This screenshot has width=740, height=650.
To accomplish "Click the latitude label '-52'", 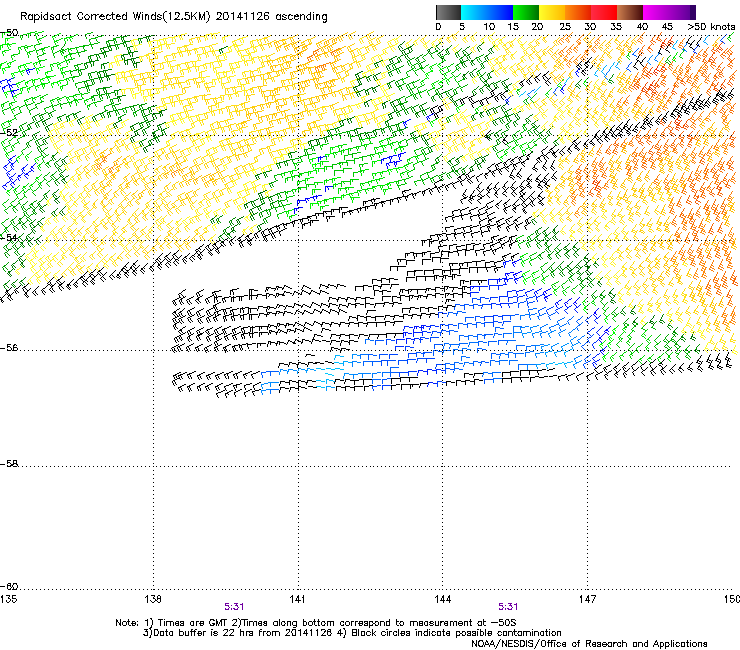I will tap(9, 133).
